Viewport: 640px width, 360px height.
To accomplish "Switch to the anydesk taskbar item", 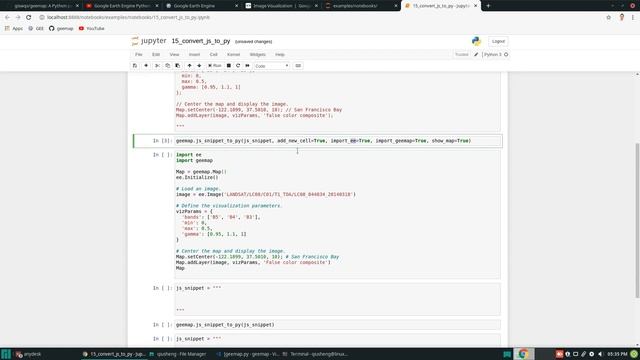I will [29, 354].
